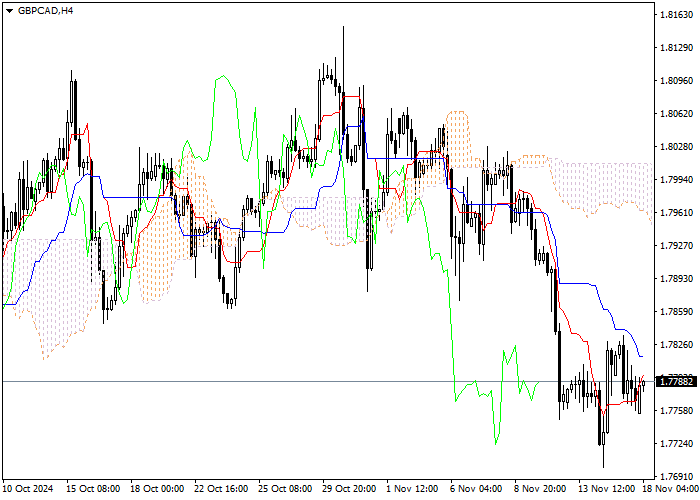
Task: Click the 1.81290 price scale label
Action: coord(676,48)
